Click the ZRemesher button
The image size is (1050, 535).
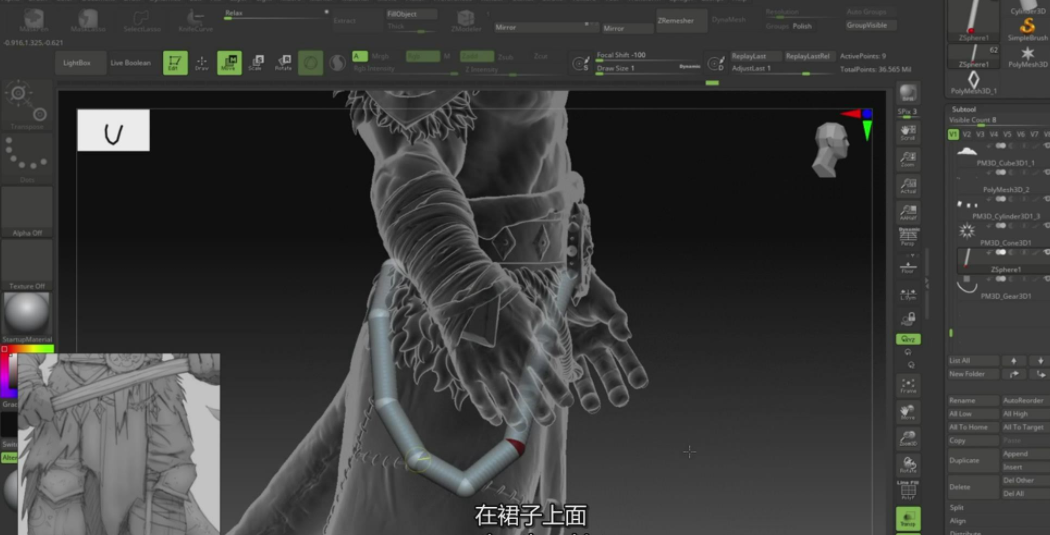[681, 21]
